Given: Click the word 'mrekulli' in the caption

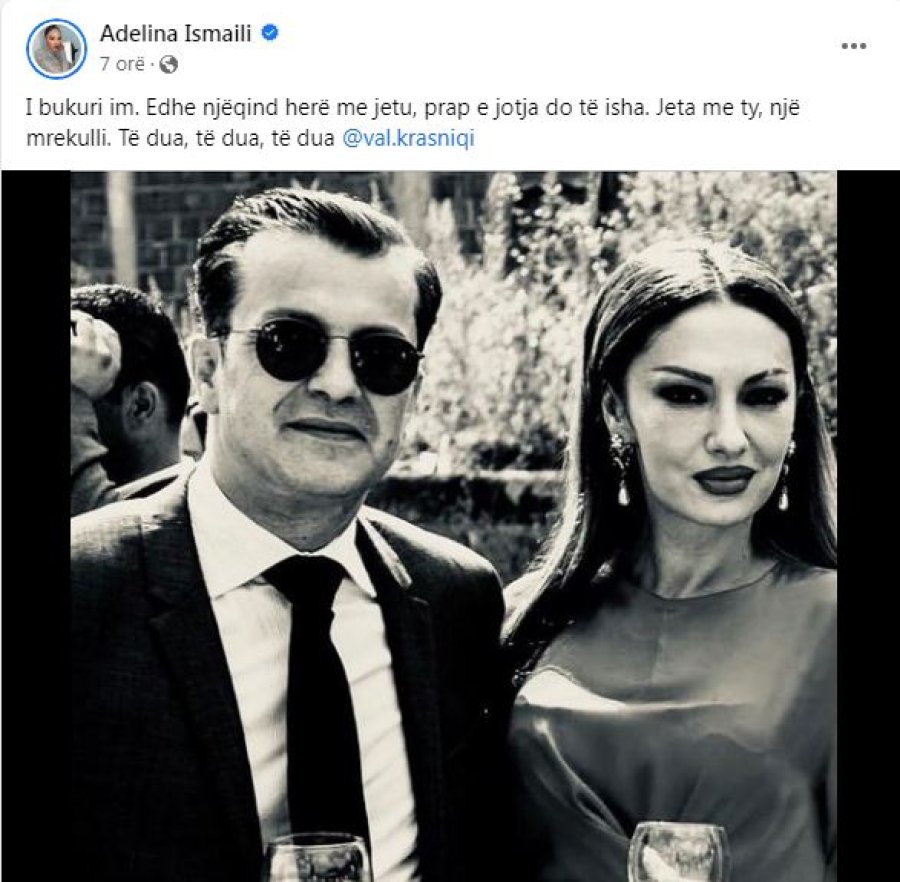Looking at the screenshot, I should point(67,139).
